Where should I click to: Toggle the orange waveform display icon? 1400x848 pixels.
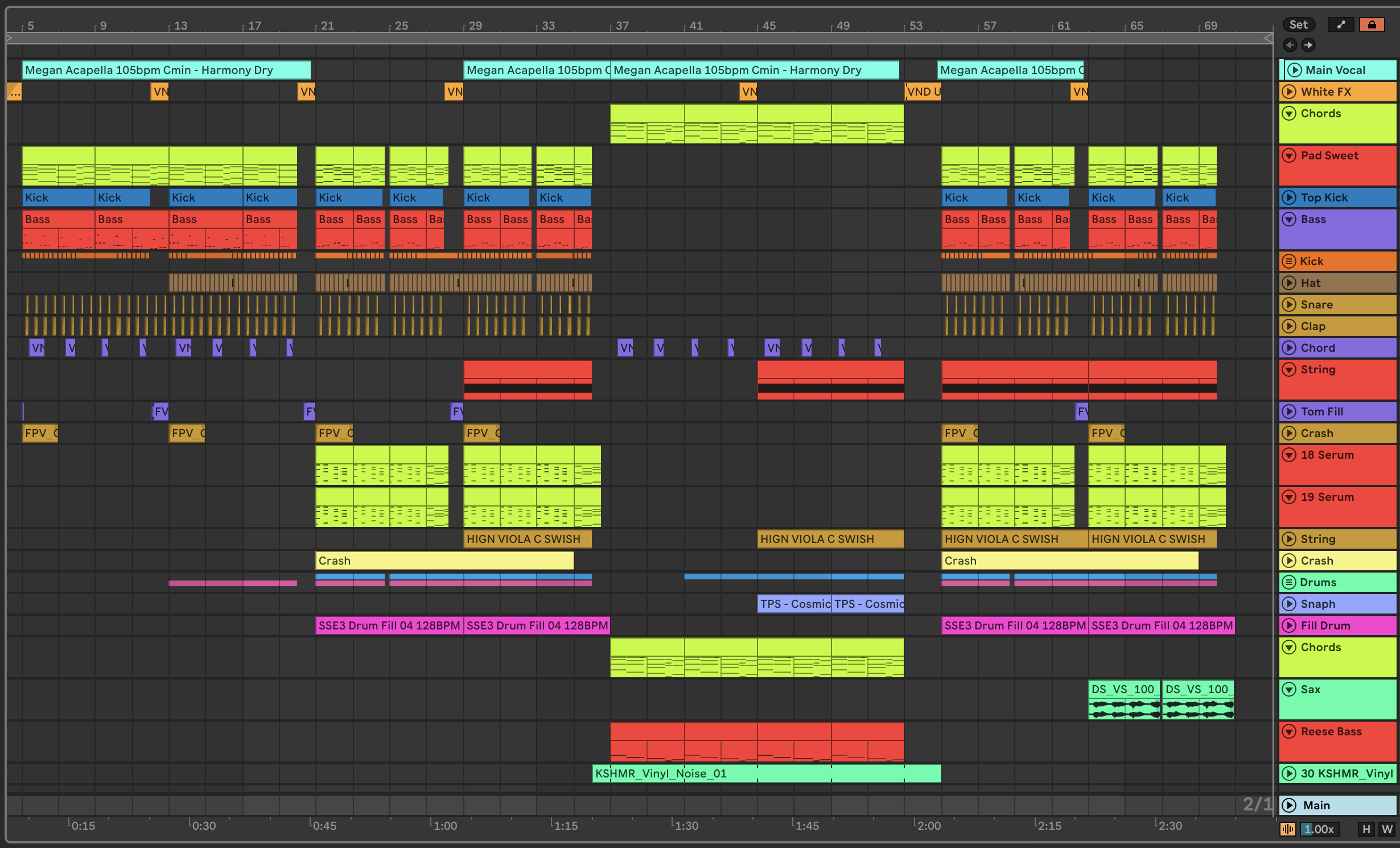pyautogui.click(x=1287, y=829)
